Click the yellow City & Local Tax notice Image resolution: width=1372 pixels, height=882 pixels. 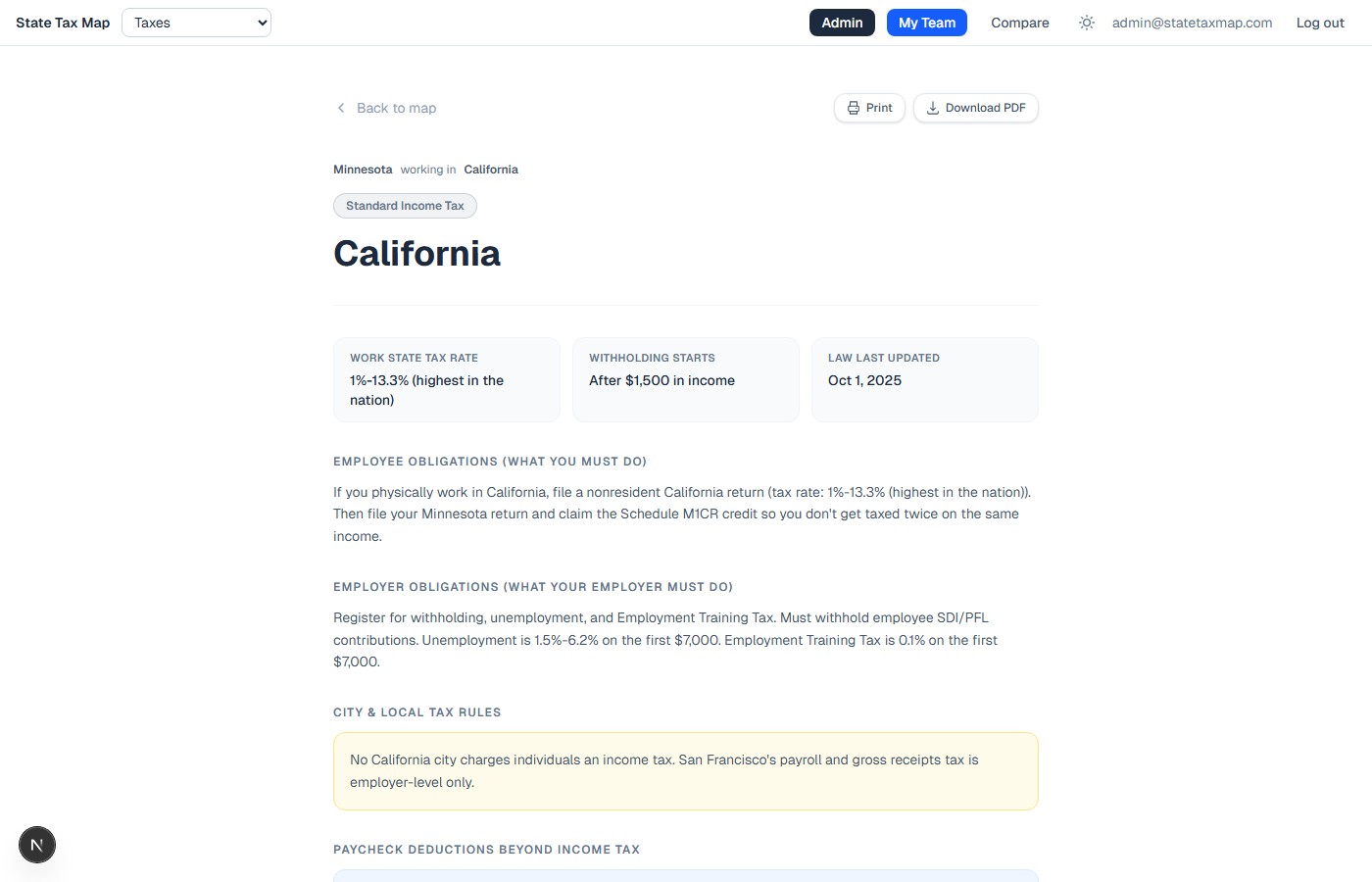point(686,771)
